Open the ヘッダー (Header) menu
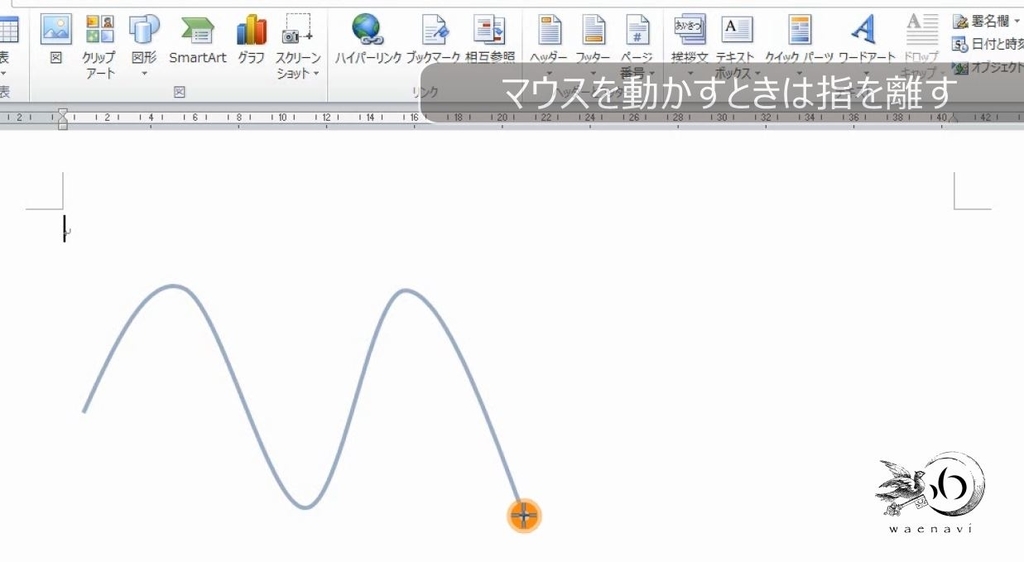Viewport: 1024px width, 562px height. coord(549,42)
